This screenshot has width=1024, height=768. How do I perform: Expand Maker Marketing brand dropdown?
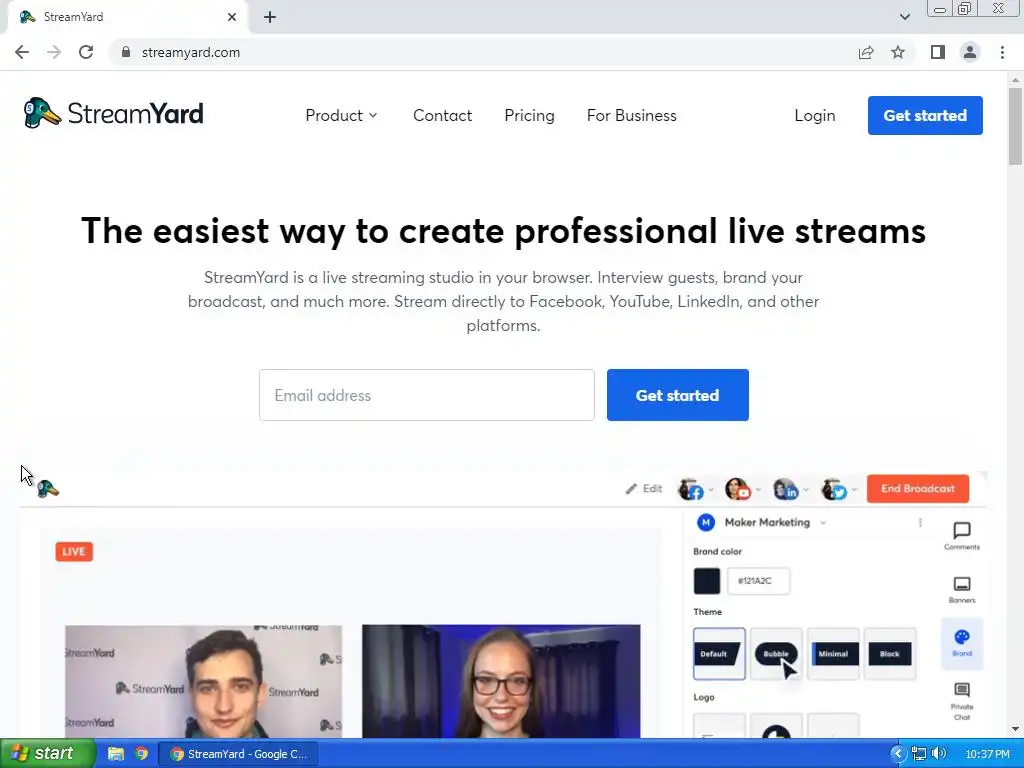click(x=823, y=522)
